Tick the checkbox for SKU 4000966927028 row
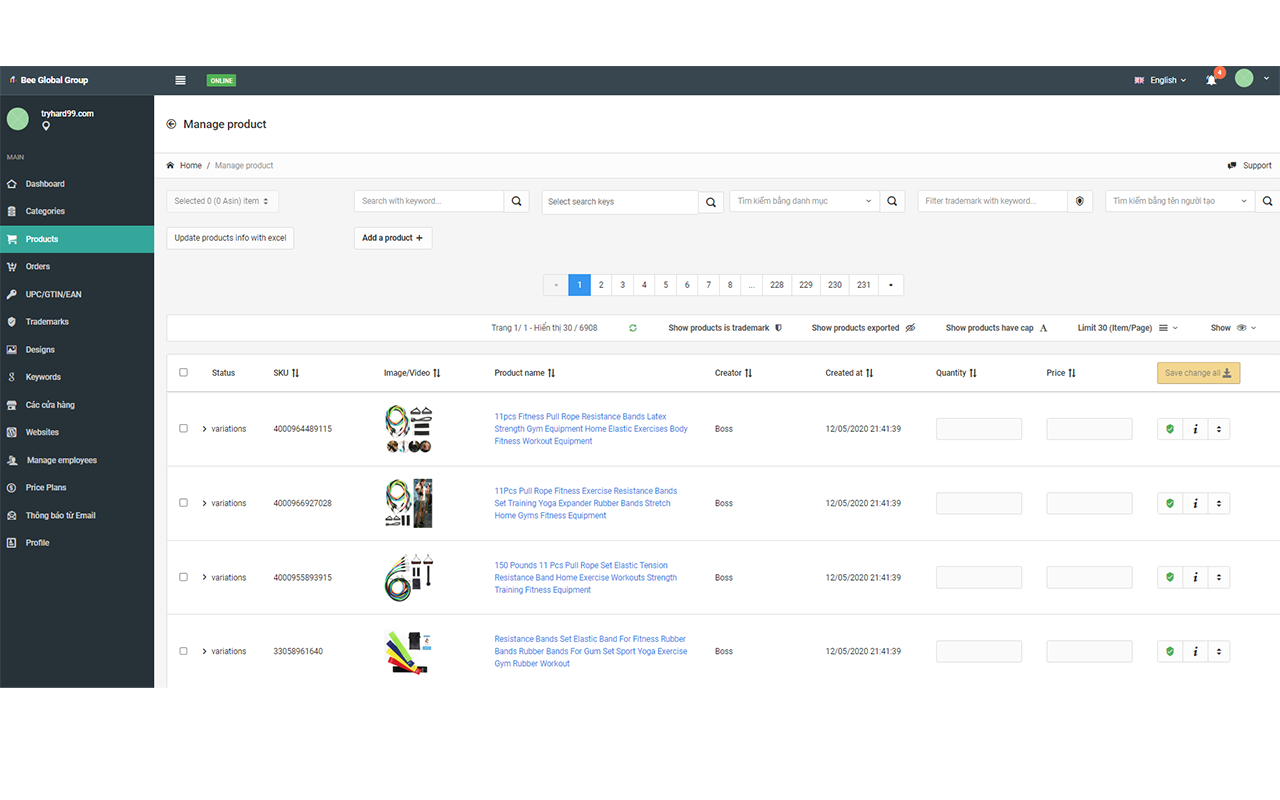1280x800 pixels. point(183,503)
